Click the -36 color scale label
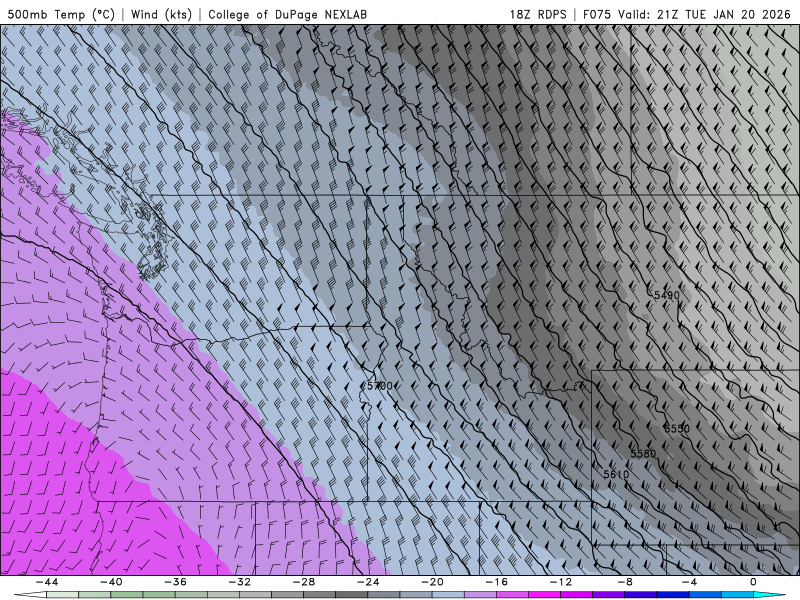The height and width of the screenshot is (600, 800). (x=175, y=582)
